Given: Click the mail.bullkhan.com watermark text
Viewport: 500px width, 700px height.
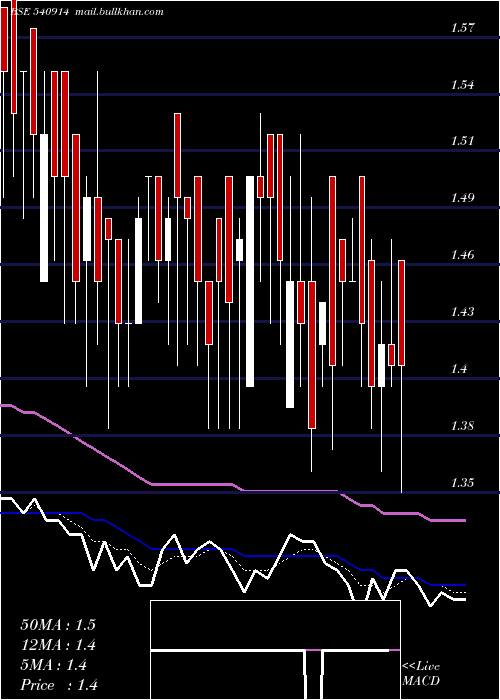Looking at the screenshot, I should [x=121, y=12].
